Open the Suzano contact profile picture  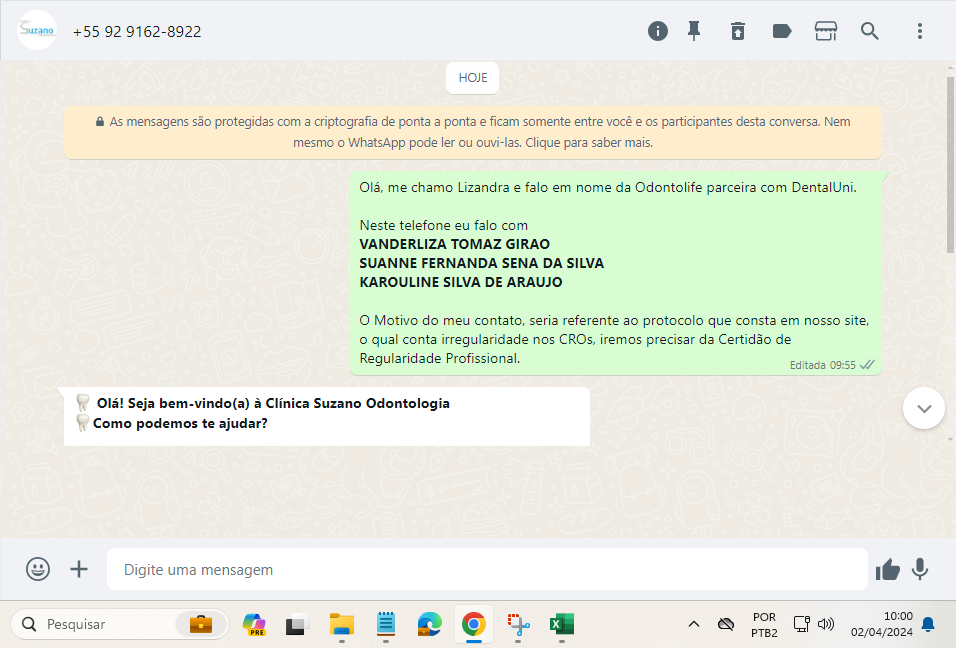[37, 30]
